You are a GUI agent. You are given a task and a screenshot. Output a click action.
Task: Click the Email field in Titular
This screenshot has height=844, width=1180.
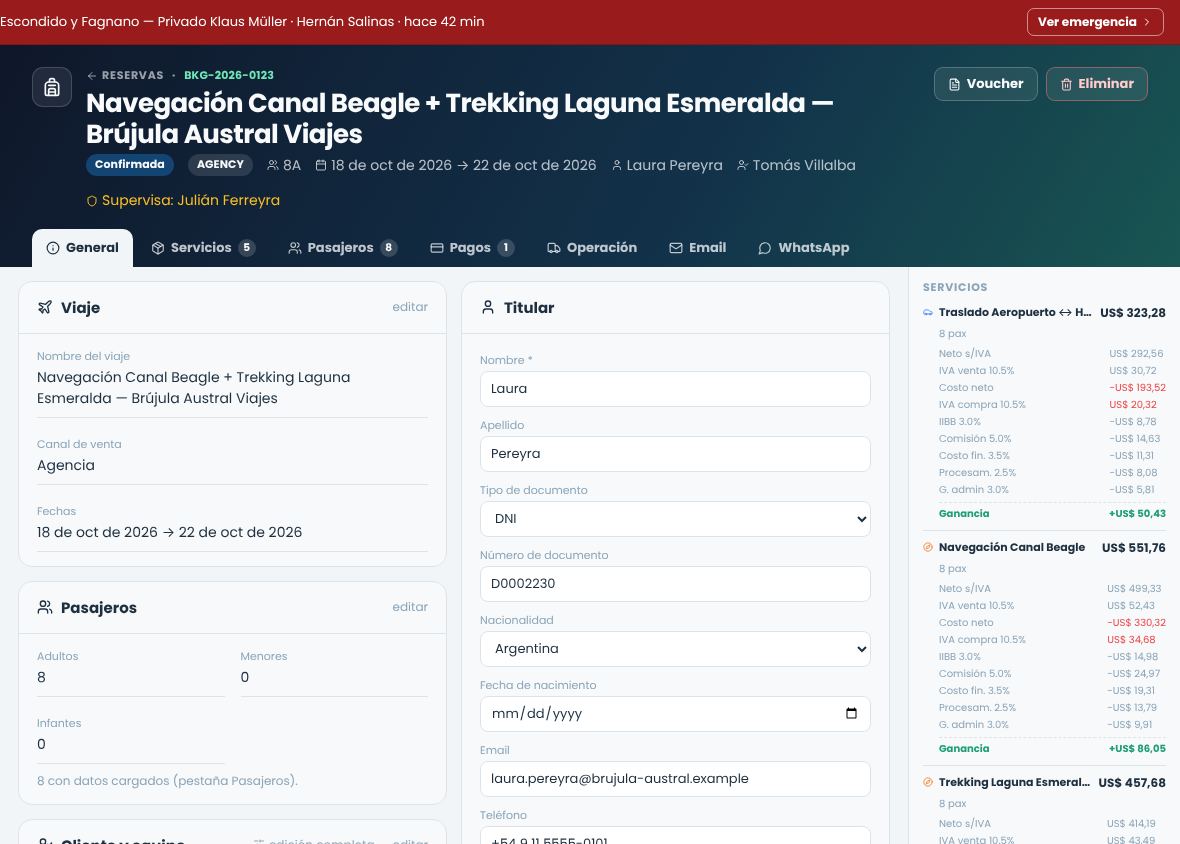(x=675, y=779)
